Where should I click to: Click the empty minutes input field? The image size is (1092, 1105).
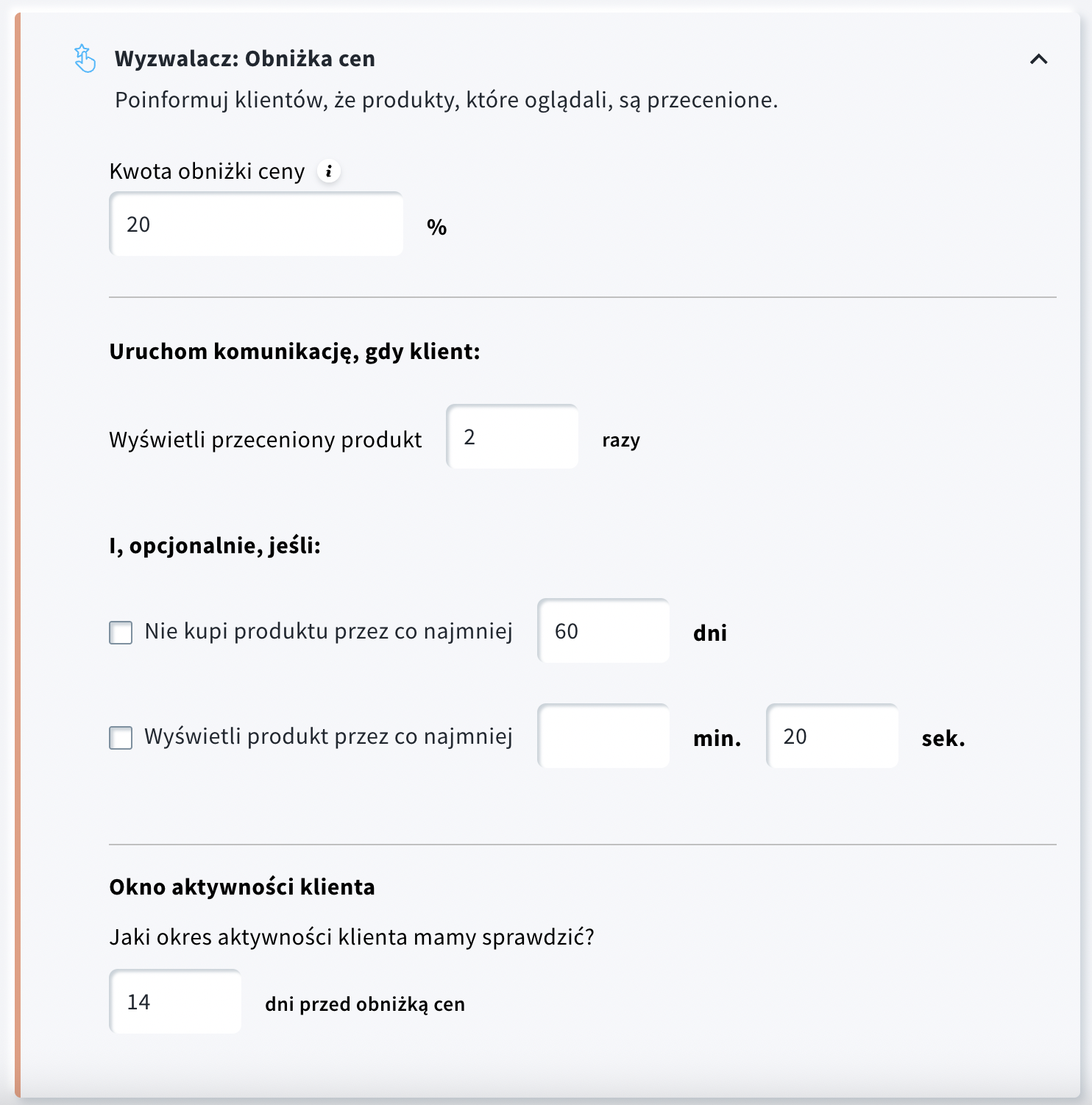[x=603, y=736]
